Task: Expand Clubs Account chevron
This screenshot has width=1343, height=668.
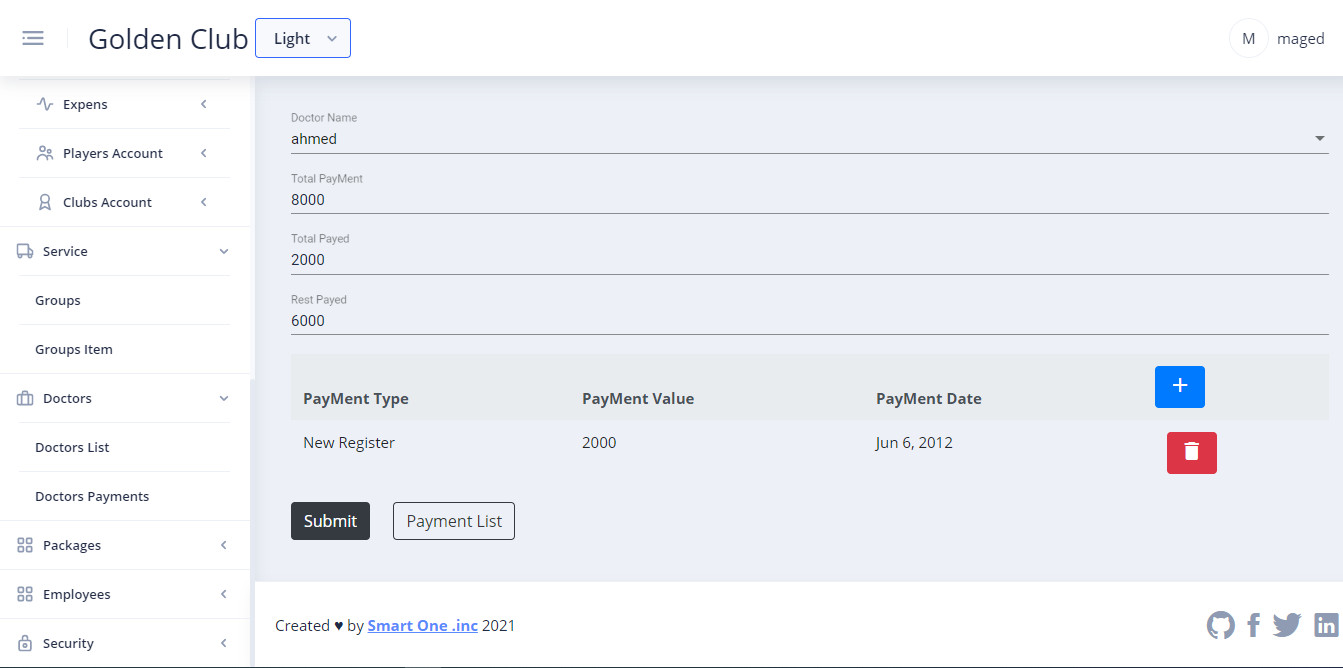Action: click(x=204, y=202)
